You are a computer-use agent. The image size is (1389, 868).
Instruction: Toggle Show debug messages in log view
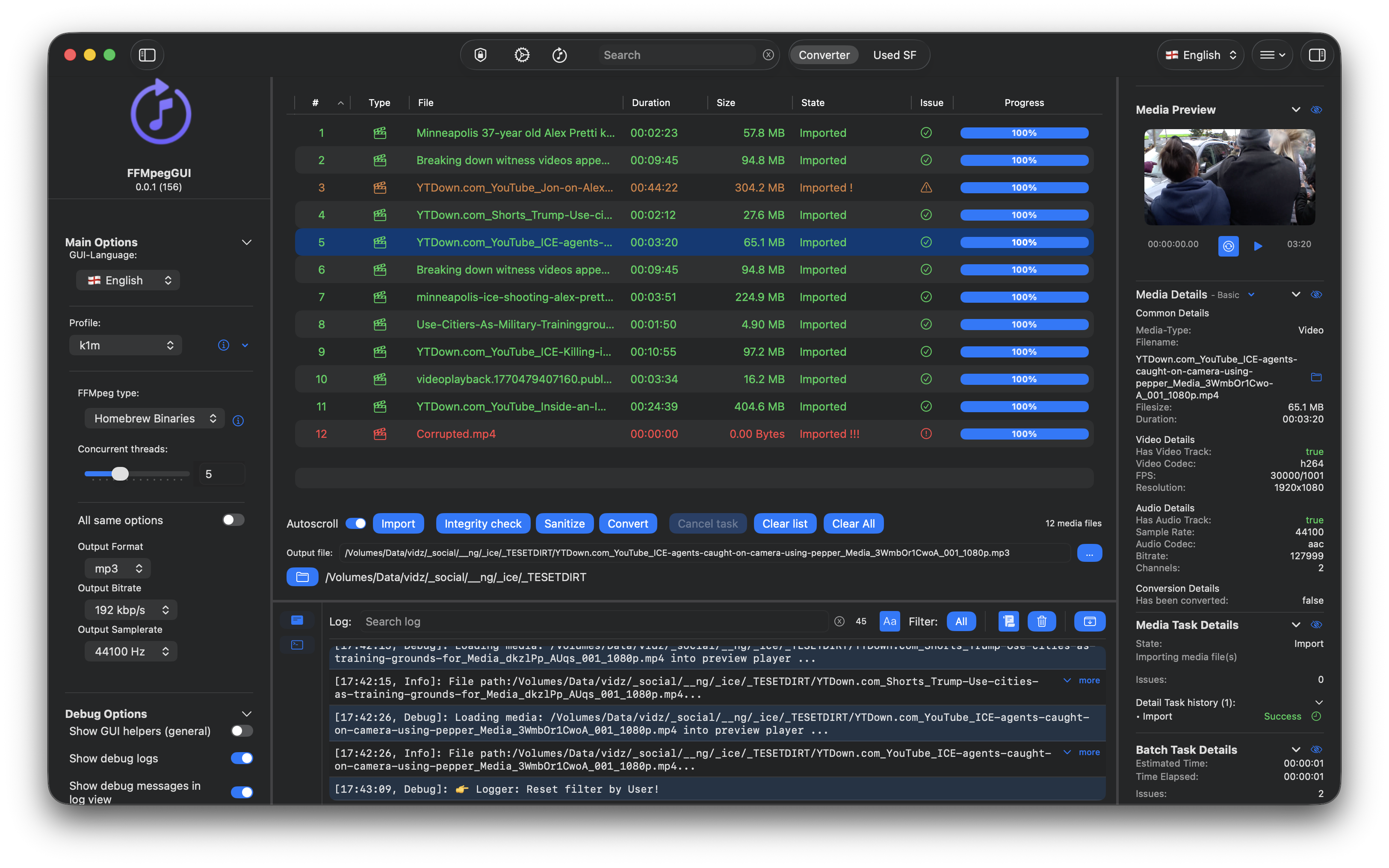click(242, 792)
